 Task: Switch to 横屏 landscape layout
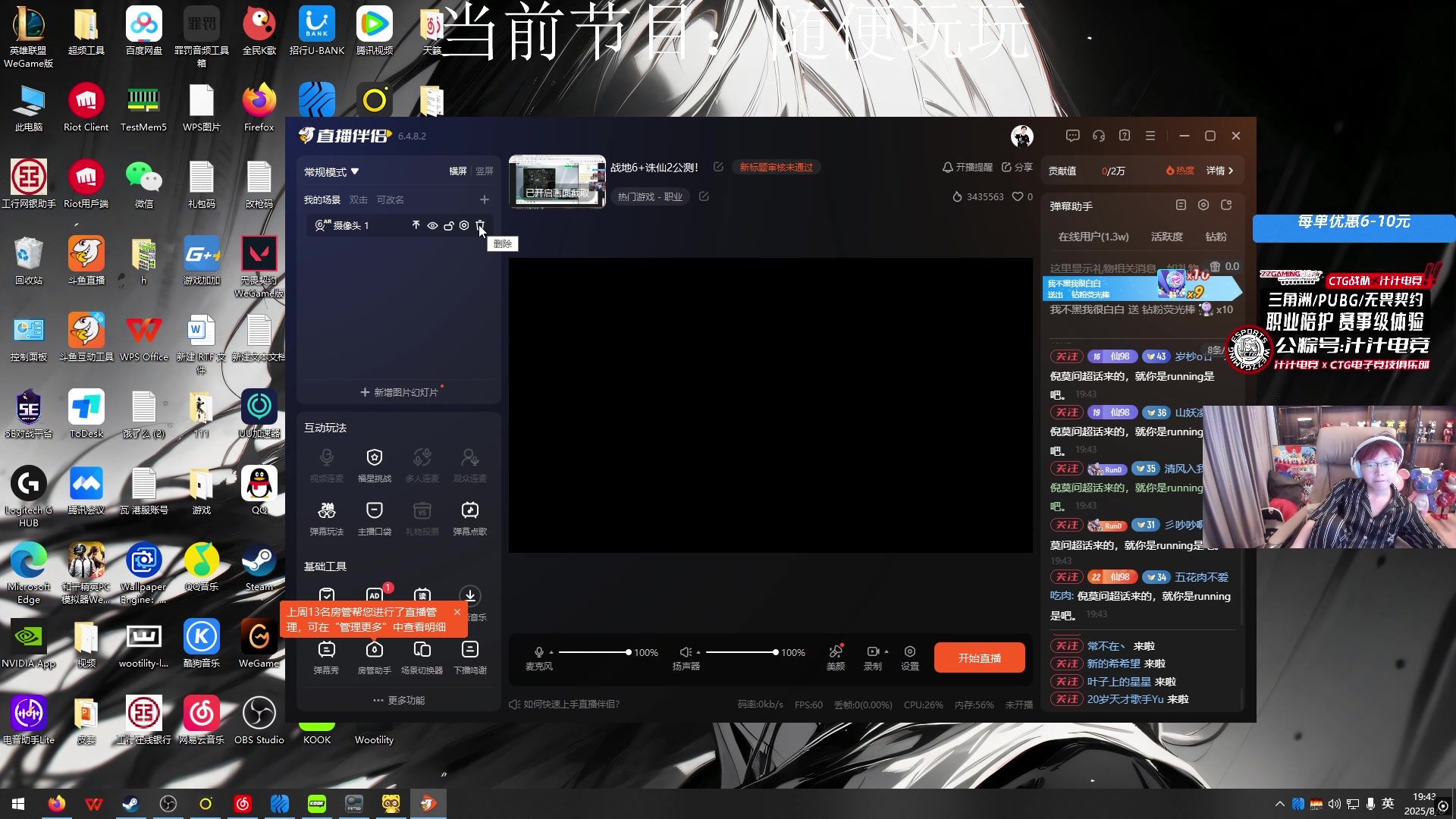(458, 171)
